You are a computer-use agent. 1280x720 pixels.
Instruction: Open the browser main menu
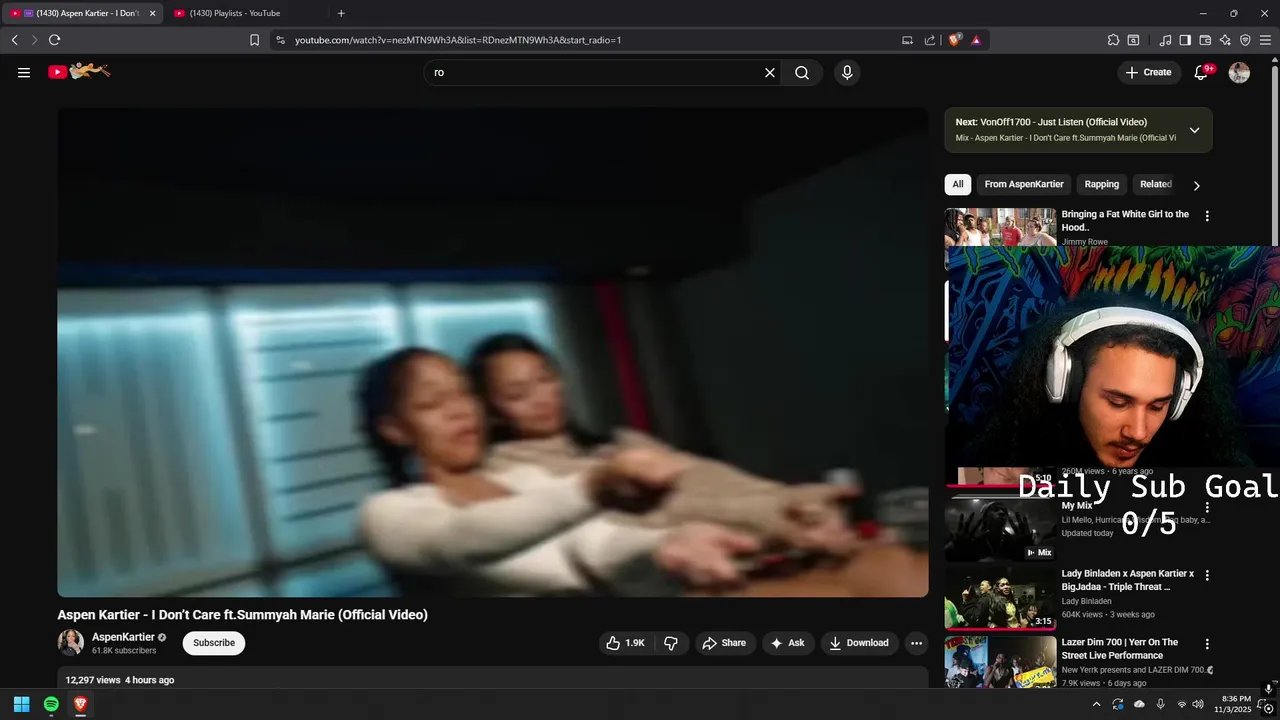pyautogui.click(x=1265, y=40)
